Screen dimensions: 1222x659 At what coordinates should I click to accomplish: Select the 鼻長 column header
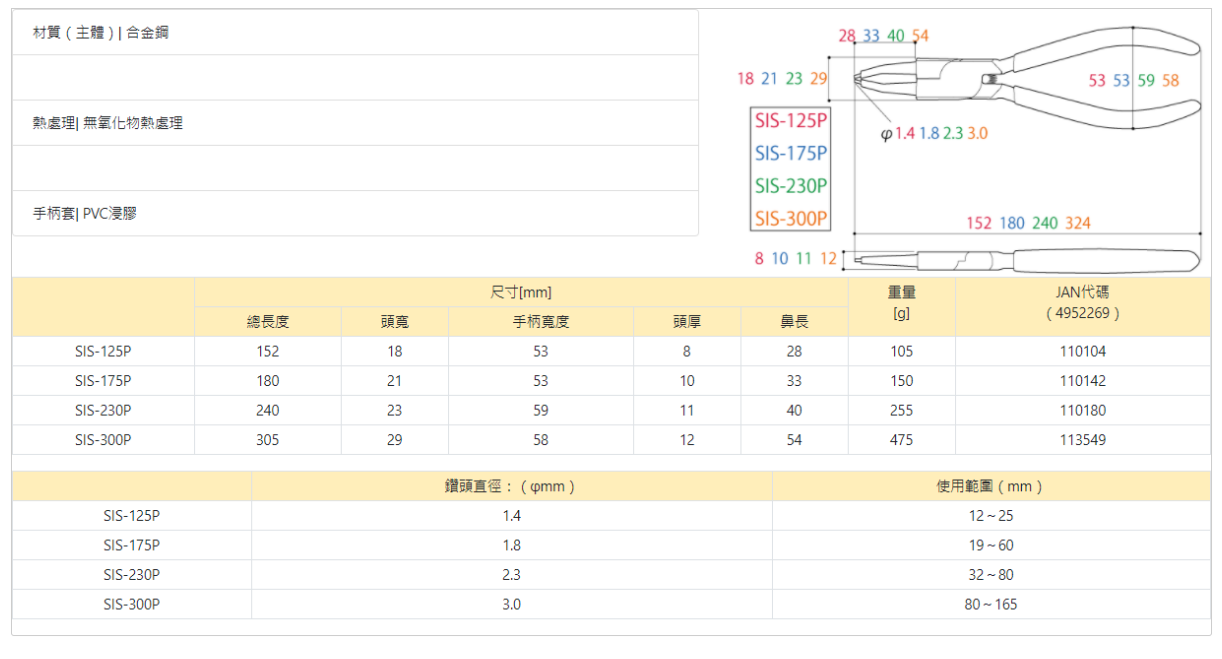794,322
